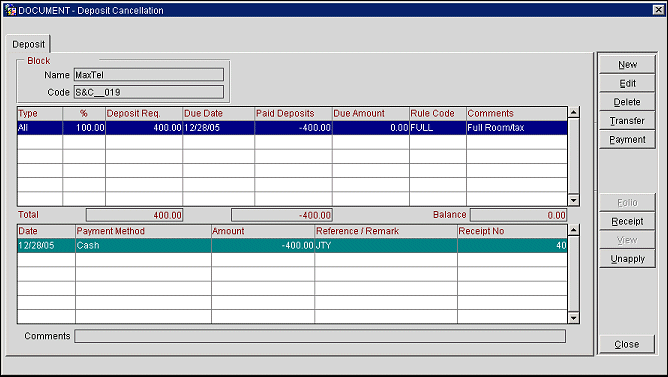Viewport: 668px width, 377px height.
Task: Click the Date column header in payments grid
Action: point(46,231)
